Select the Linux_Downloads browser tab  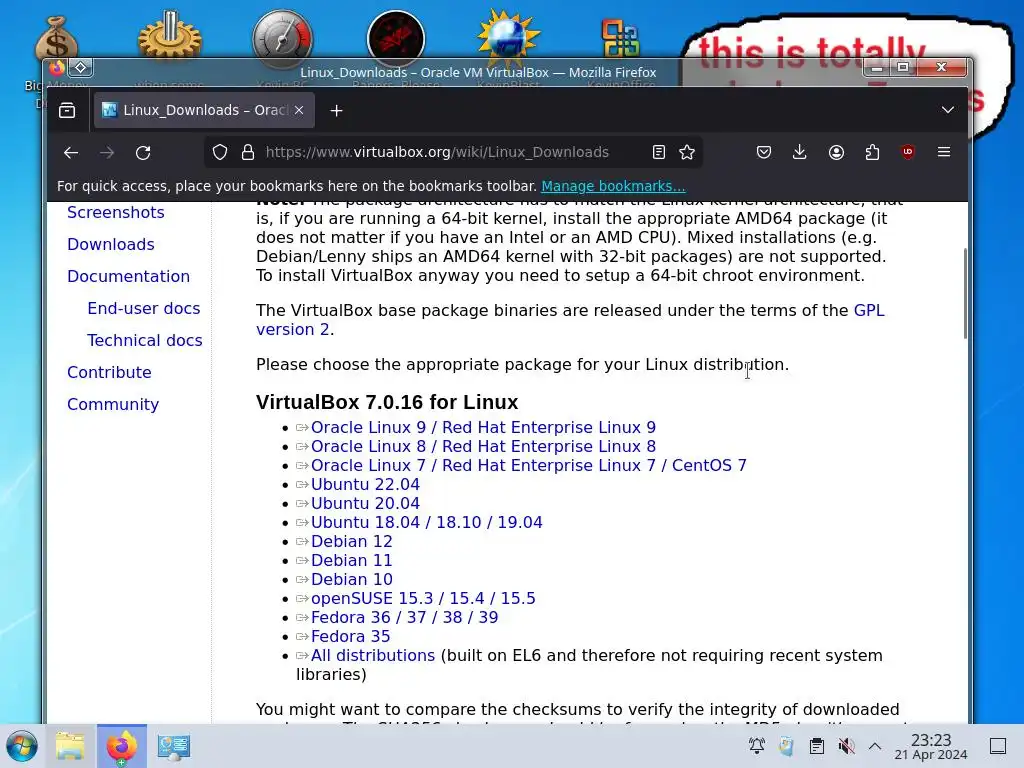point(204,110)
